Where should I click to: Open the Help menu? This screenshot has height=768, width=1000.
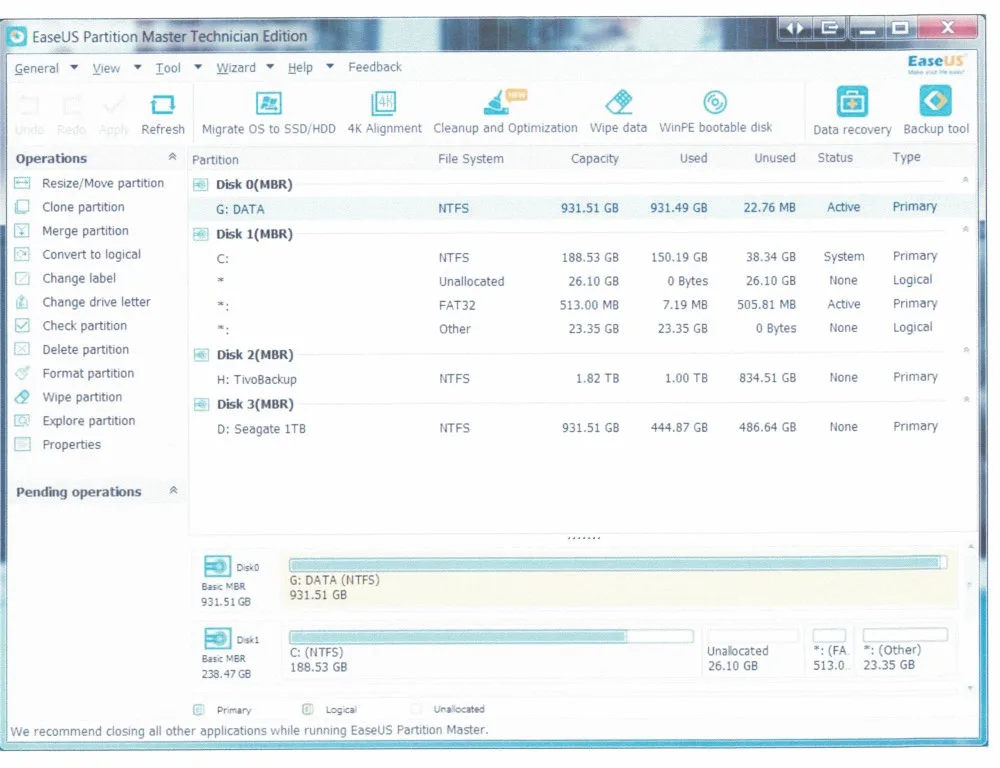[x=300, y=68]
